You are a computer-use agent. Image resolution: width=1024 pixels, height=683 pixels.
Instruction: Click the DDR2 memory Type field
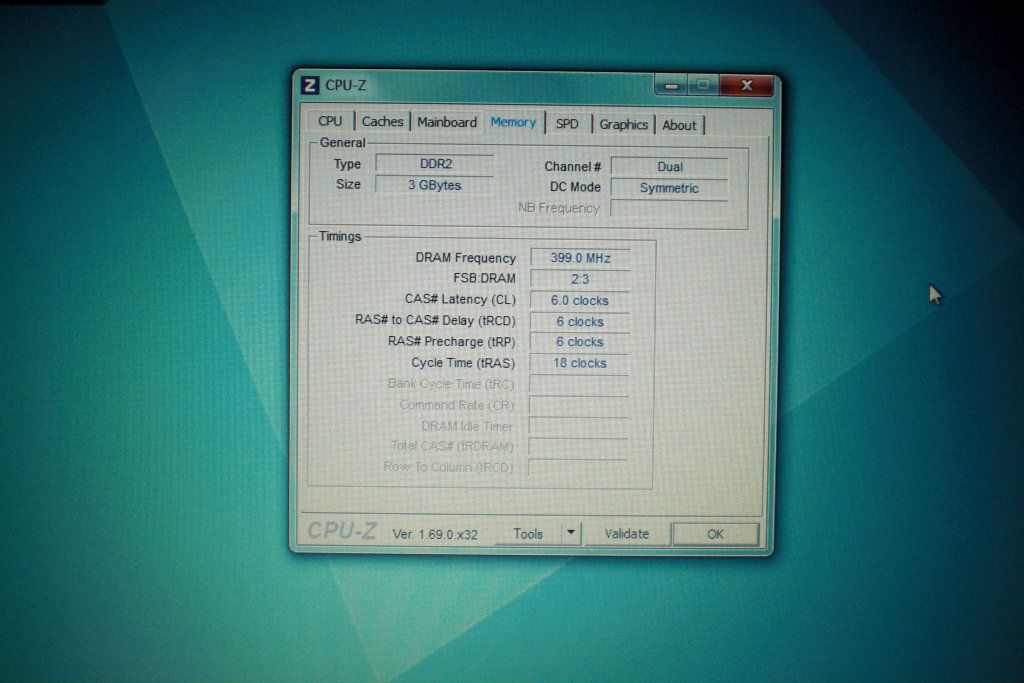tap(435, 164)
